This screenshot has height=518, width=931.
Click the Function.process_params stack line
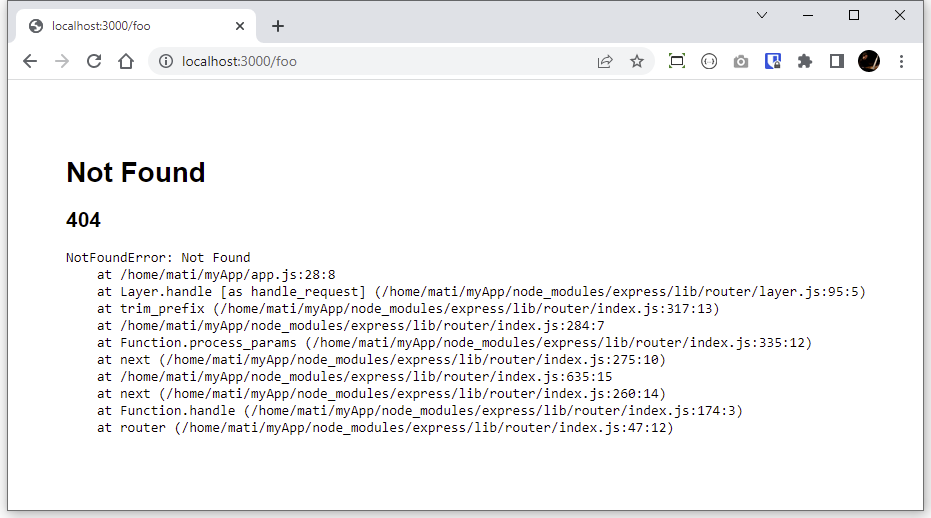[454, 343]
